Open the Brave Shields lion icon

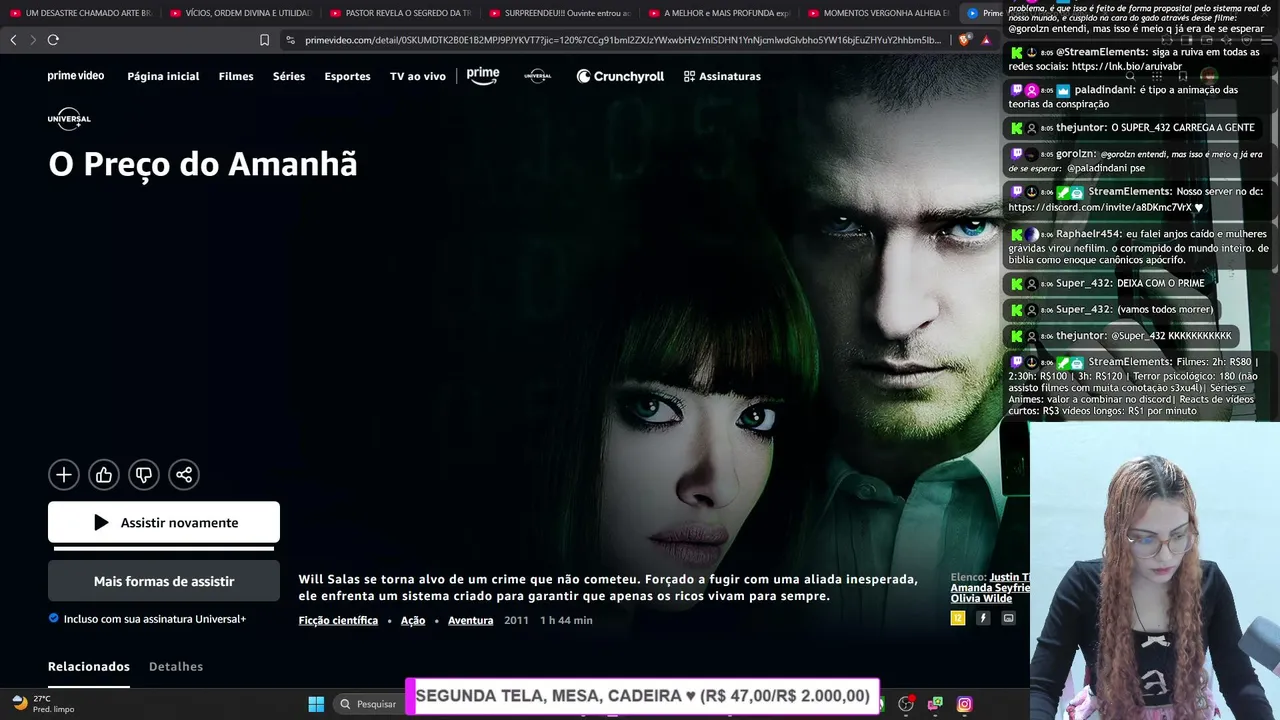(x=964, y=40)
